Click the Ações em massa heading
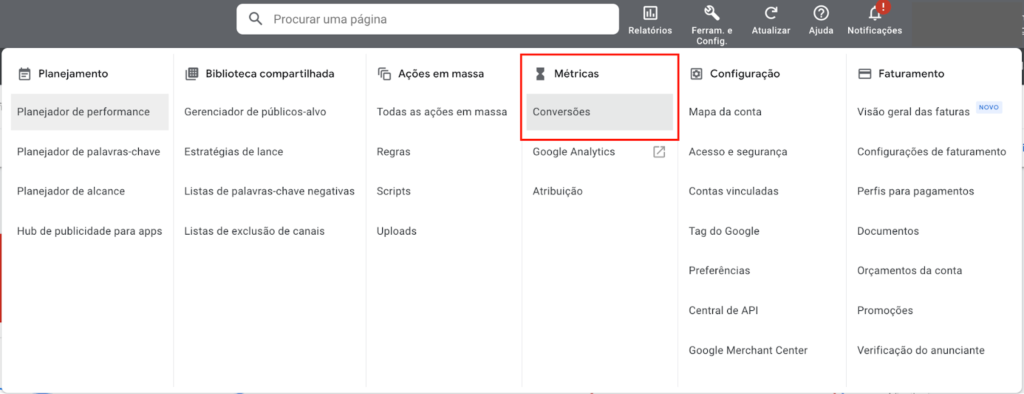Screen dimensions: 1024x394 point(441,74)
